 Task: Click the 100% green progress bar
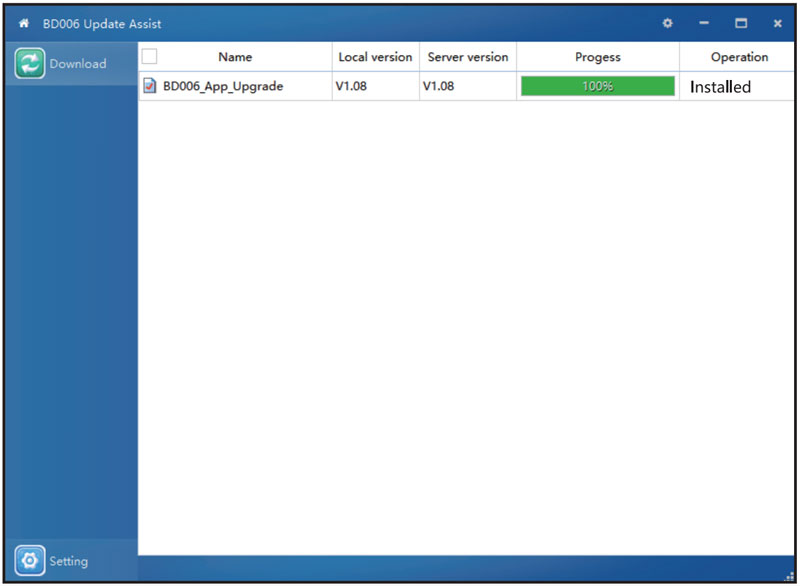598,86
